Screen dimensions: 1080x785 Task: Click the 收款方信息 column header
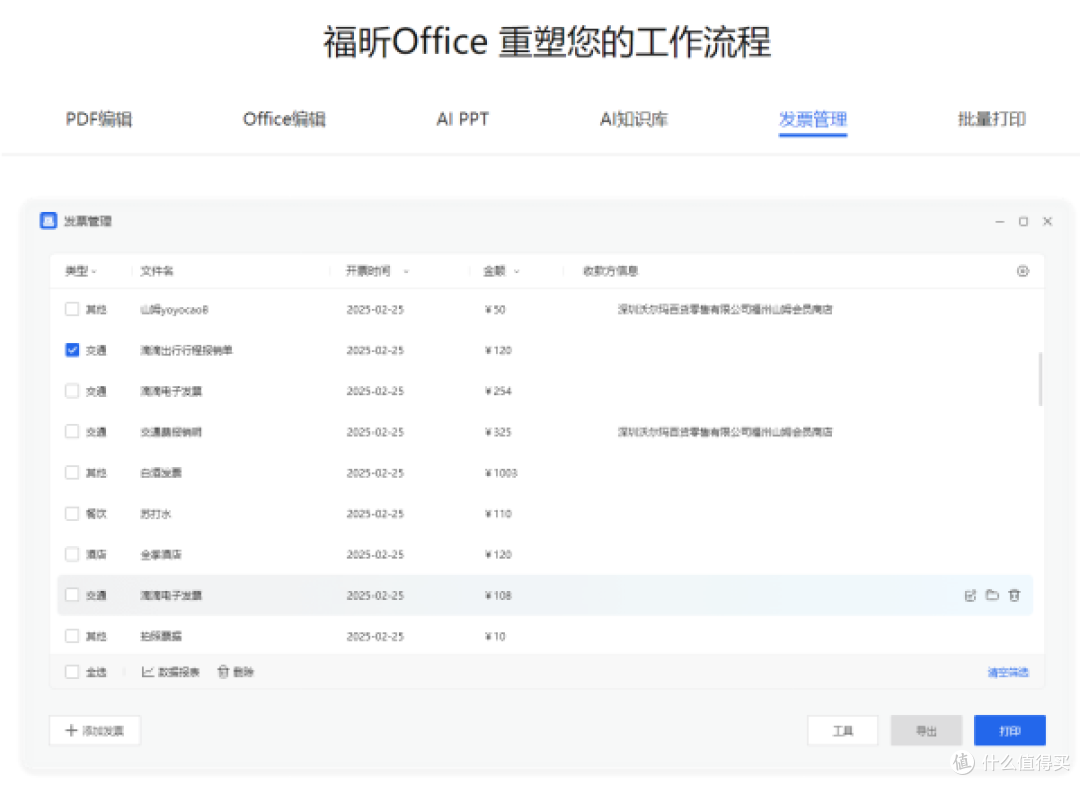click(611, 271)
